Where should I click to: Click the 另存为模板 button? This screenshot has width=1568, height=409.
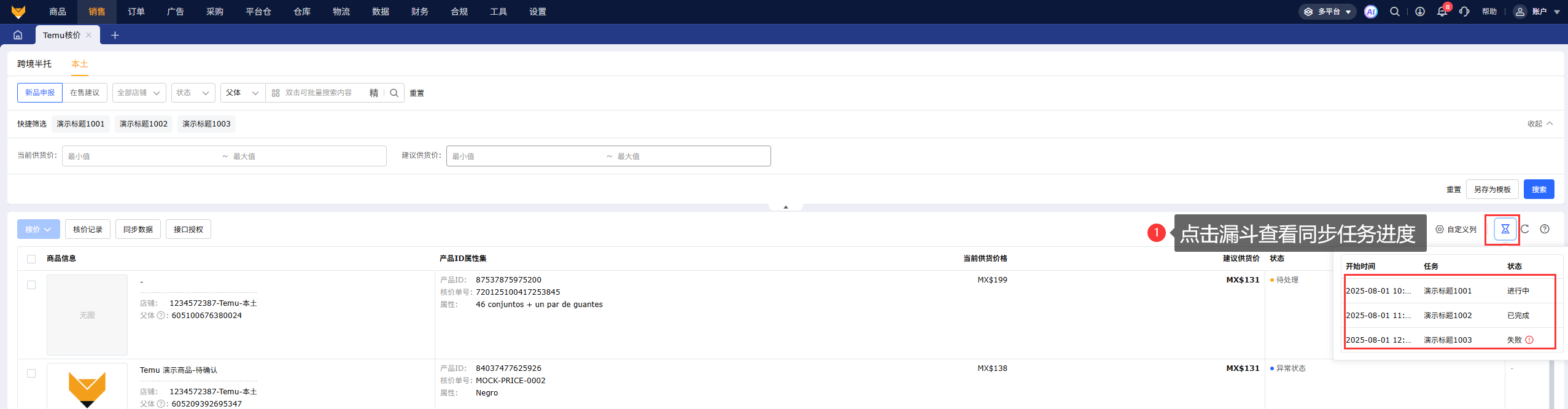(x=1492, y=189)
